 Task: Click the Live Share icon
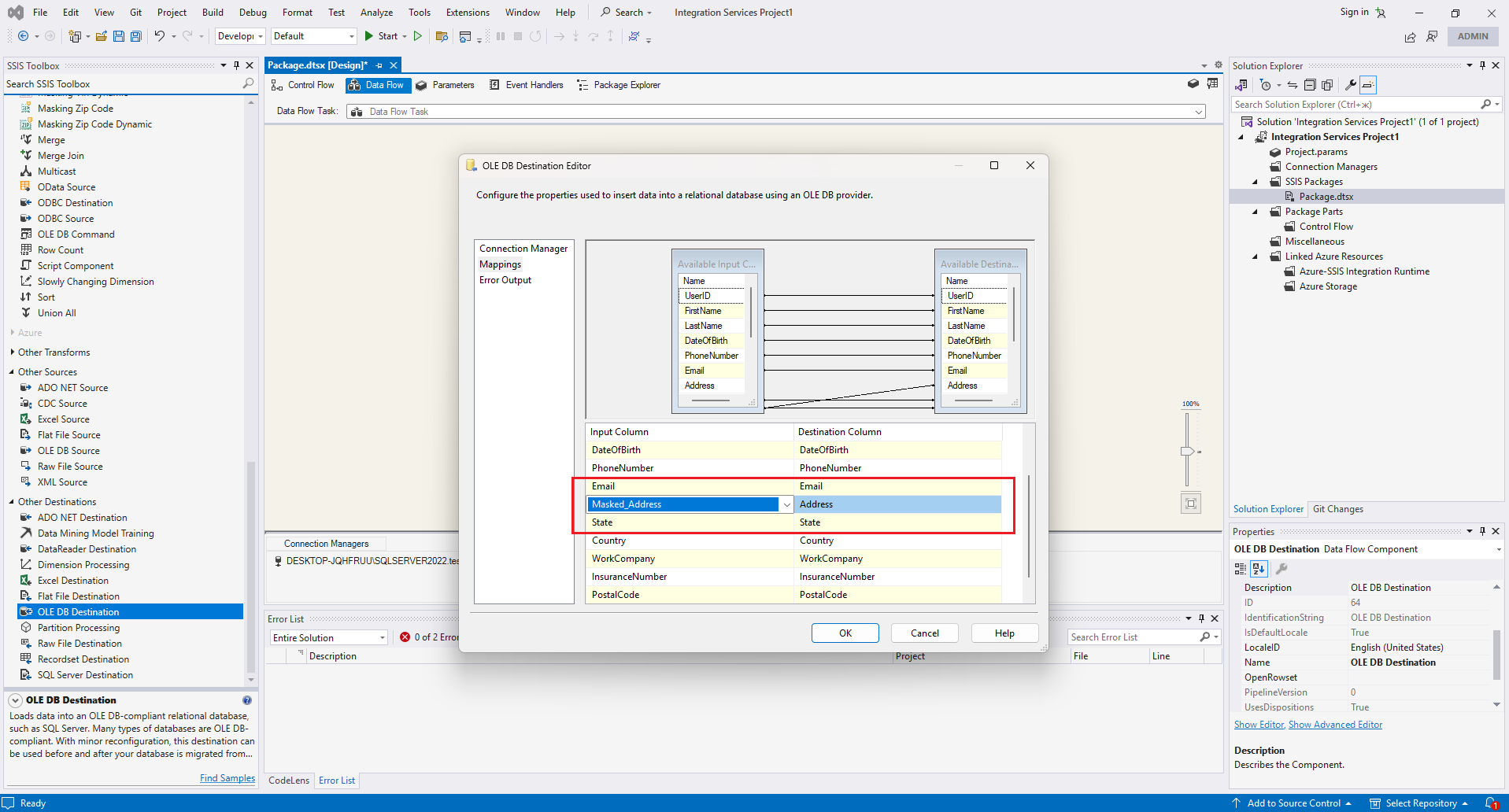[1410, 36]
